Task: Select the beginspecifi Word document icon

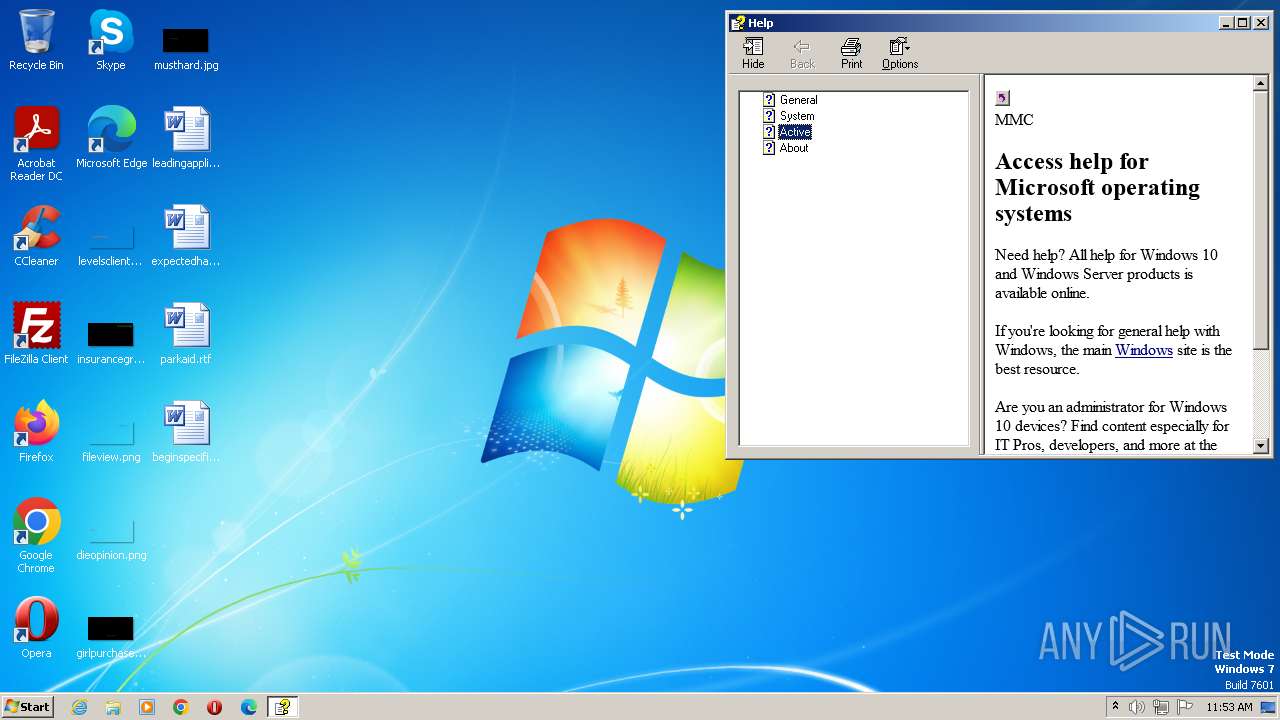Action: [186, 432]
